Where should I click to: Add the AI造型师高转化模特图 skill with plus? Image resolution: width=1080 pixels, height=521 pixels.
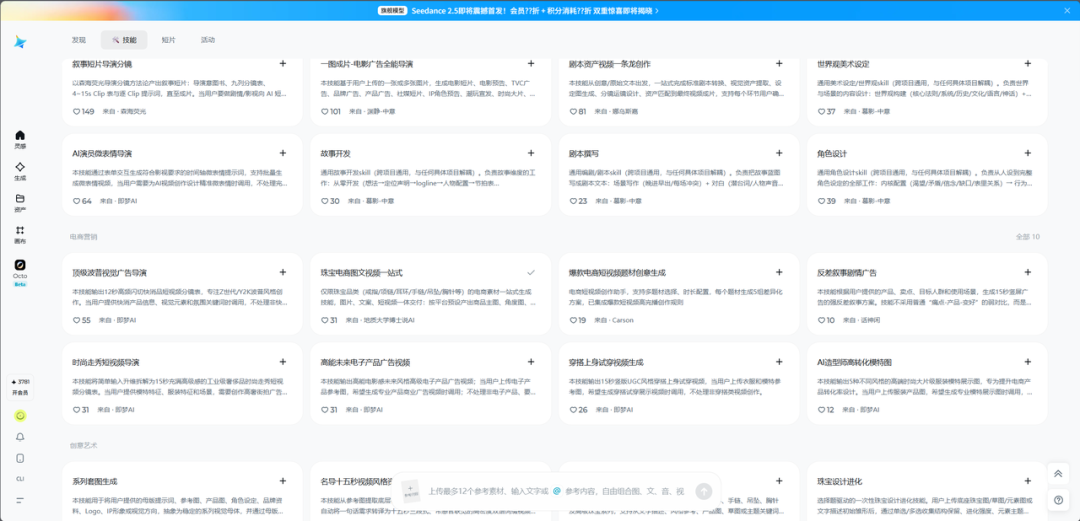click(x=1027, y=362)
